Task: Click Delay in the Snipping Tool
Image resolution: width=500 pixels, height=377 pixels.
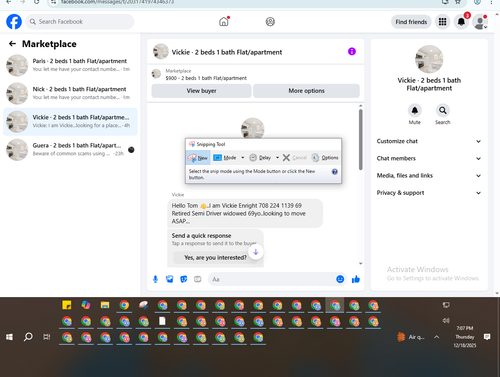Action: 260,158
